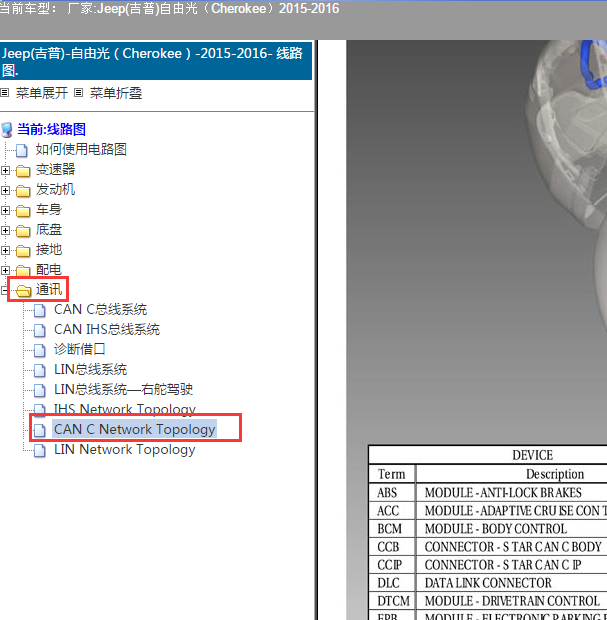Image resolution: width=607 pixels, height=620 pixels.
Task: Click the page icon for 诊断借口
Action: tap(40, 350)
